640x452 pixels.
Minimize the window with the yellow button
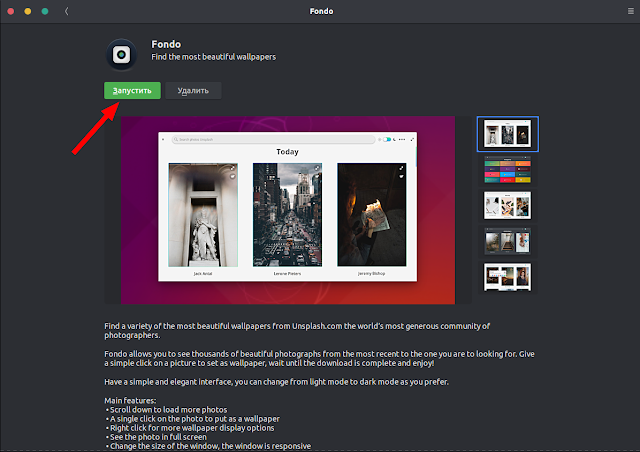28,11
